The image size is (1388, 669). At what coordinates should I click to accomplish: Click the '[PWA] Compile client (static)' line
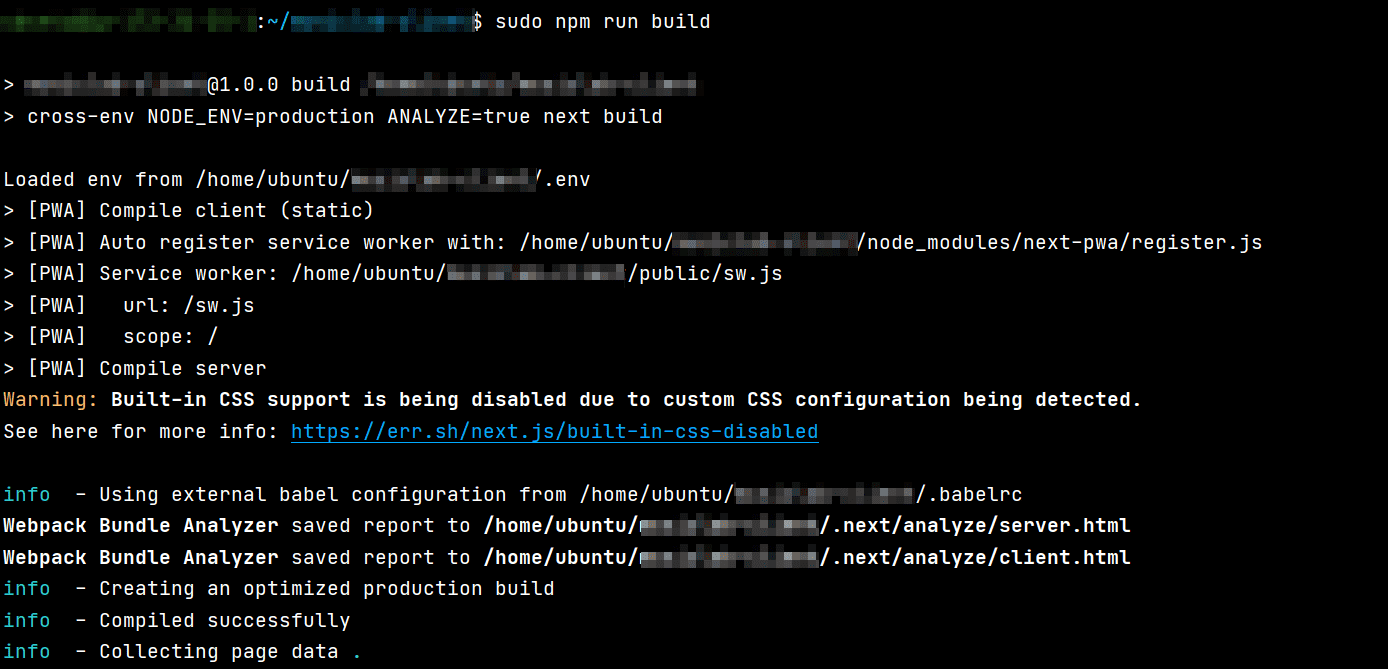200,211
